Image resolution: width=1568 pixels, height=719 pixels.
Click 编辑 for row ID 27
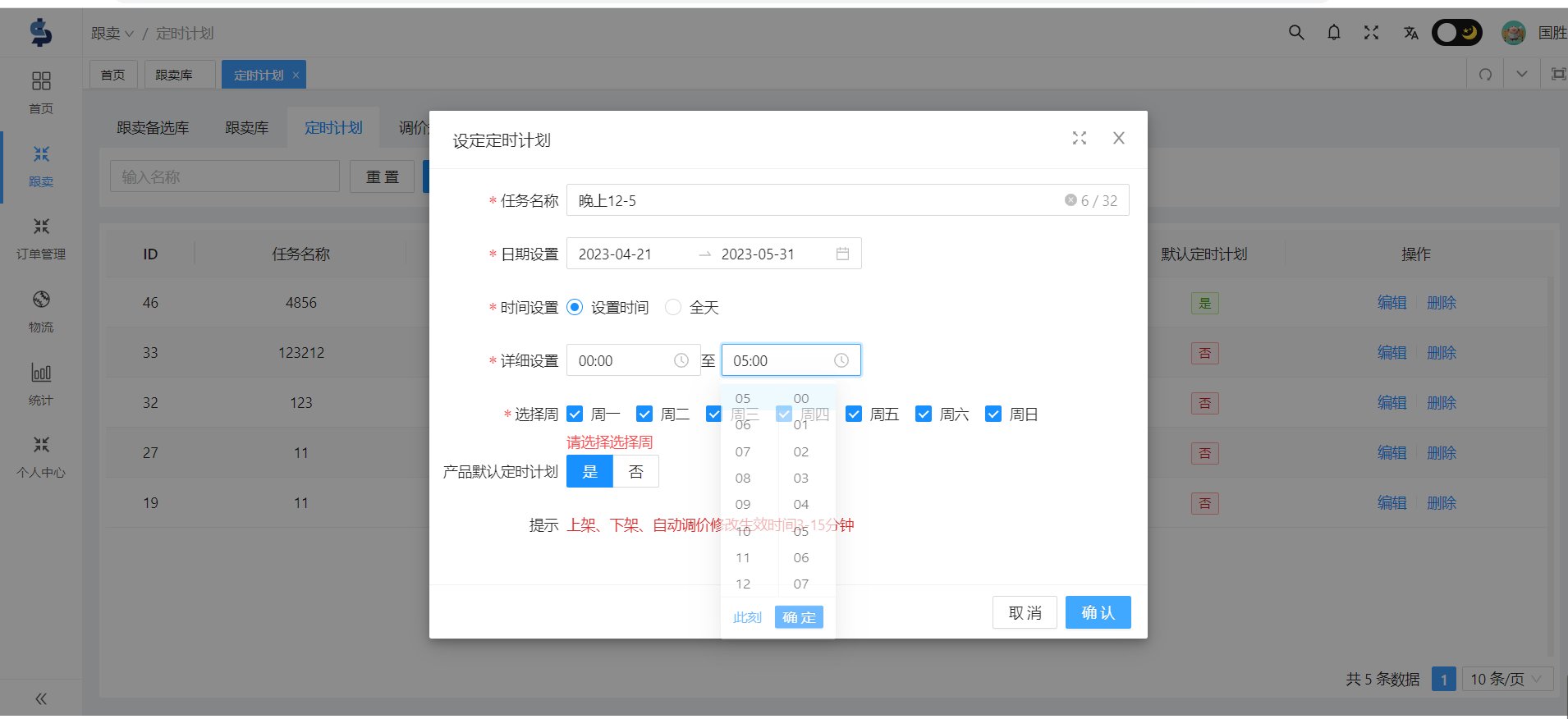click(1392, 452)
